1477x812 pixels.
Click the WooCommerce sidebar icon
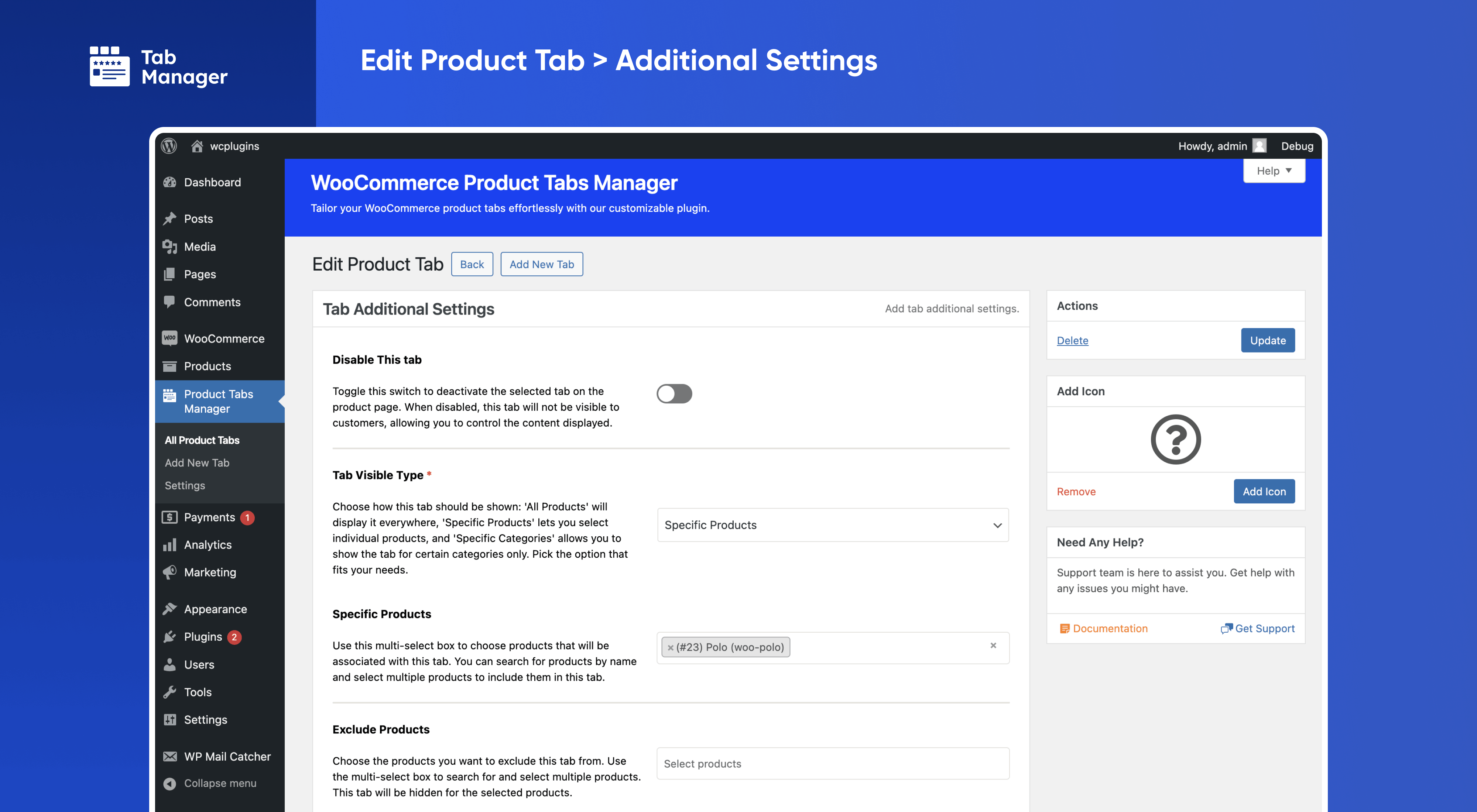coord(170,338)
